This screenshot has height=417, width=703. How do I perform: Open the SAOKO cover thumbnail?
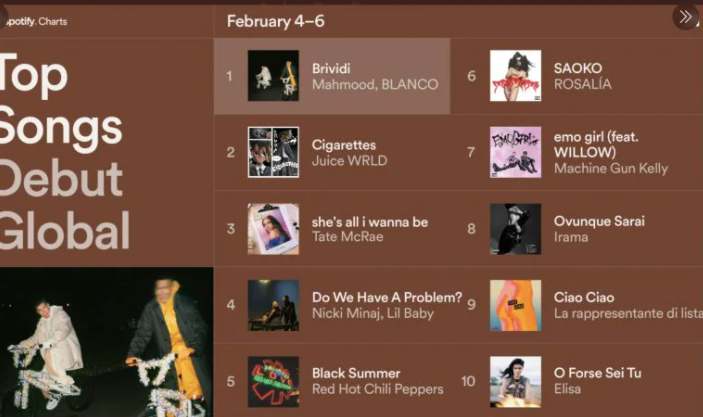pos(515,76)
